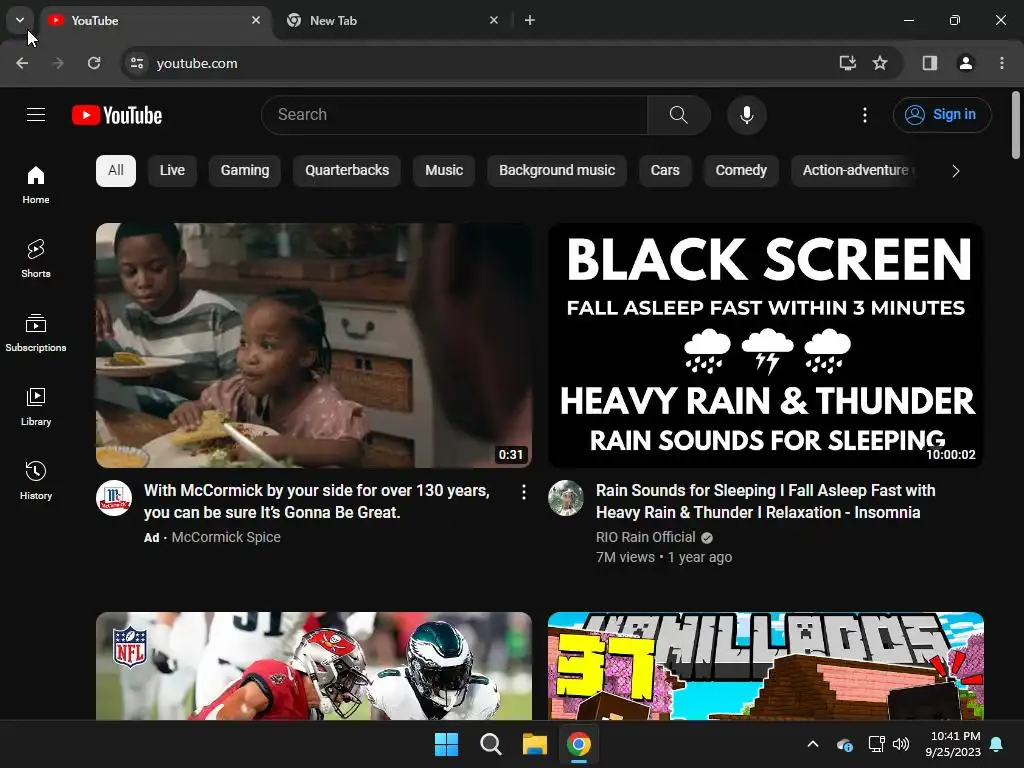
Task: Select the Gaming filter chip
Action: 245,170
